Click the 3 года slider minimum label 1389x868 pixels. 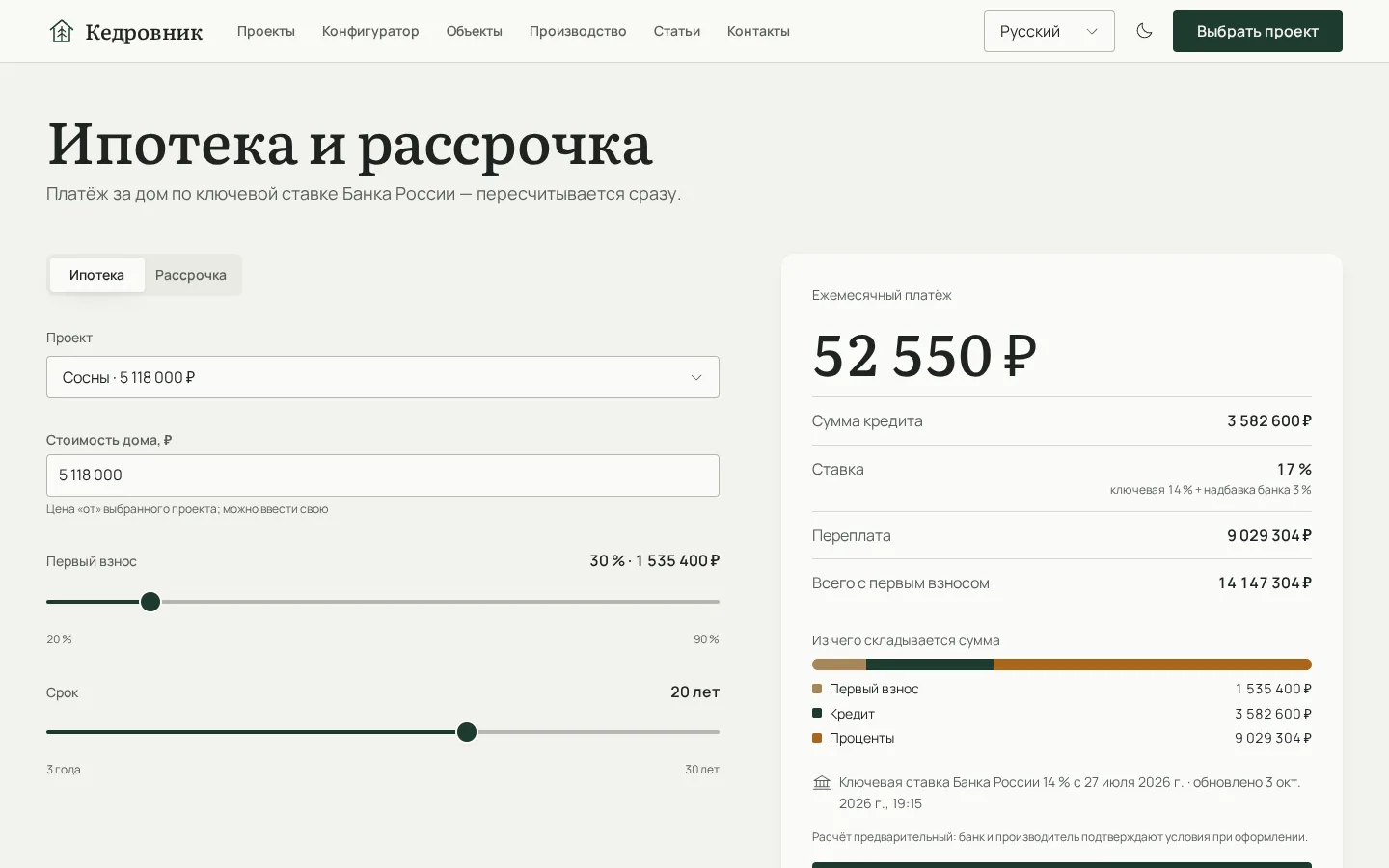click(x=64, y=770)
